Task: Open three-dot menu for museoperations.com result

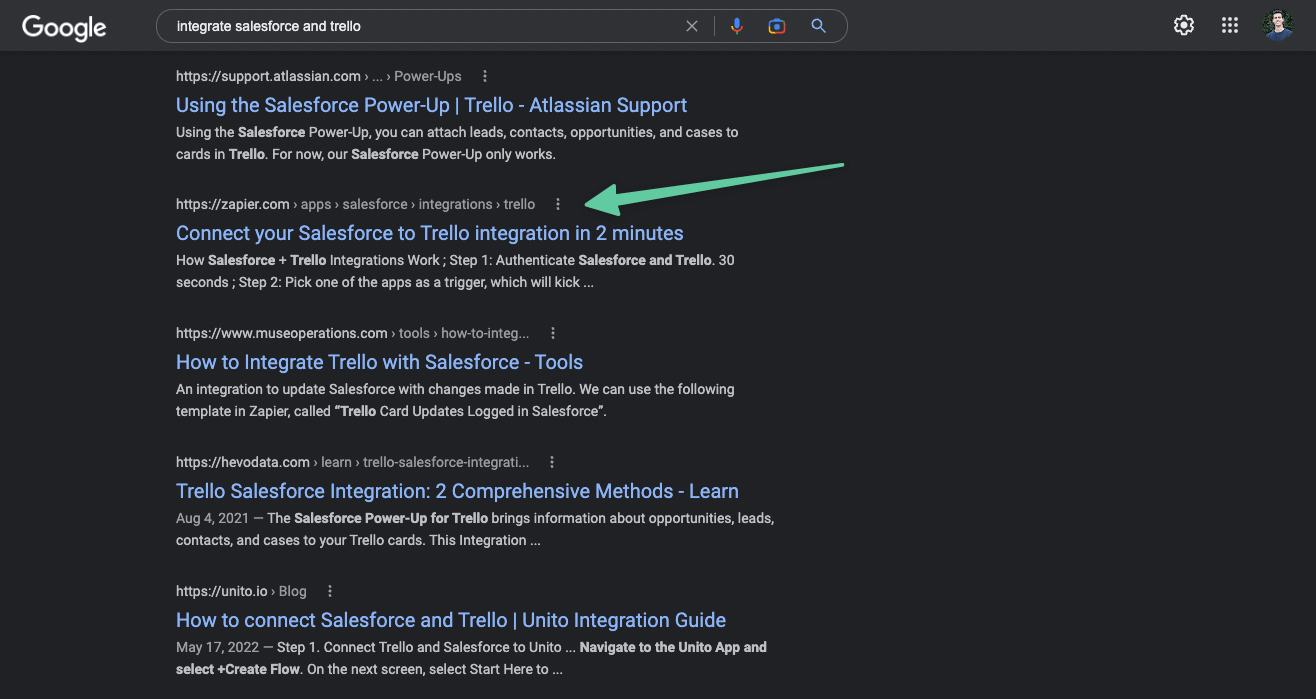Action: tap(553, 333)
